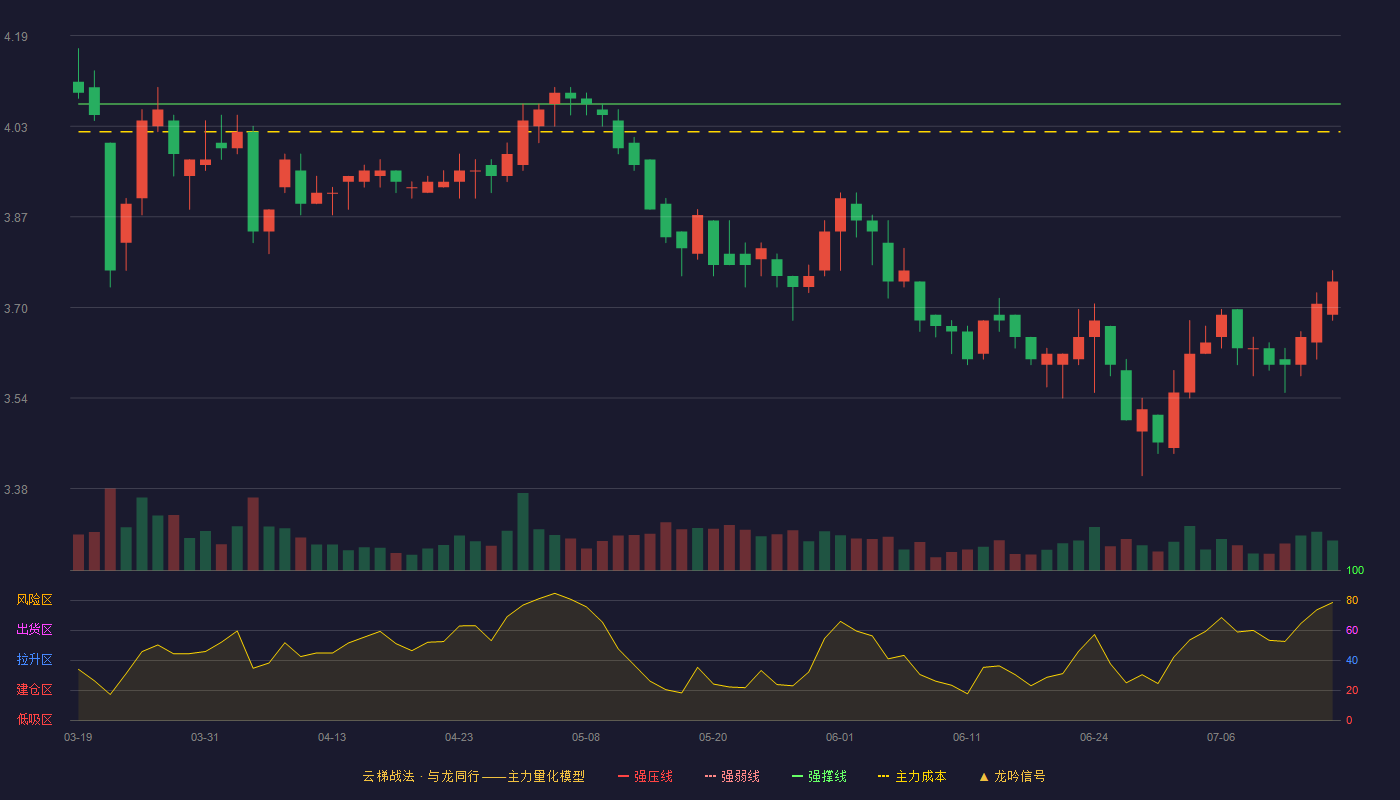Click the 拉升区 zone label
Screen dimensions: 1400x800
pyautogui.click(x=34, y=660)
